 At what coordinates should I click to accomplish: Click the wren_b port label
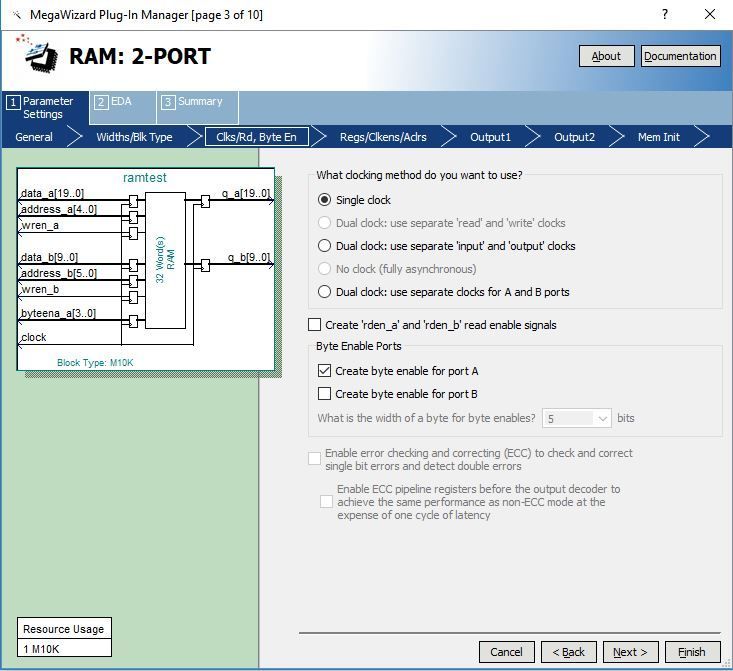pos(40,289)
